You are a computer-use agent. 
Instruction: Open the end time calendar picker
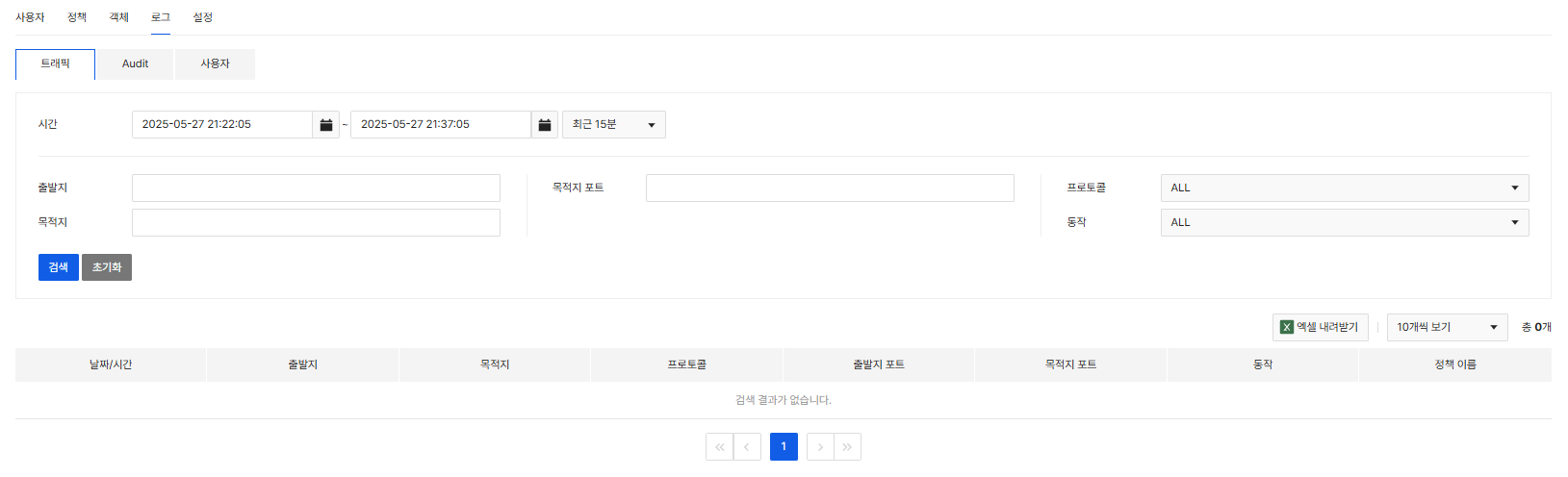[x=545, y=125]
